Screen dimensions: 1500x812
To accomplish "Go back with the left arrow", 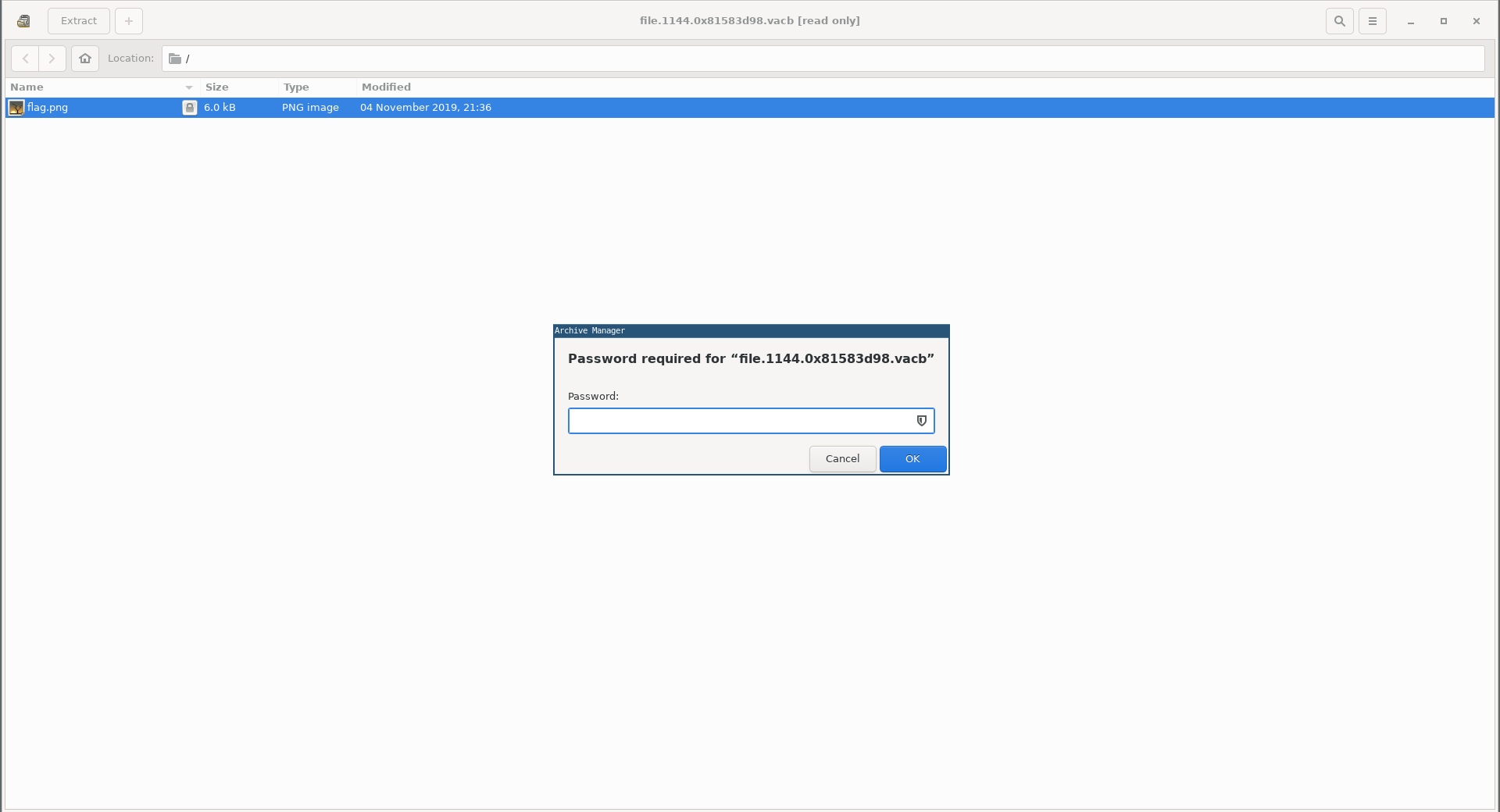I will point(25,59).
